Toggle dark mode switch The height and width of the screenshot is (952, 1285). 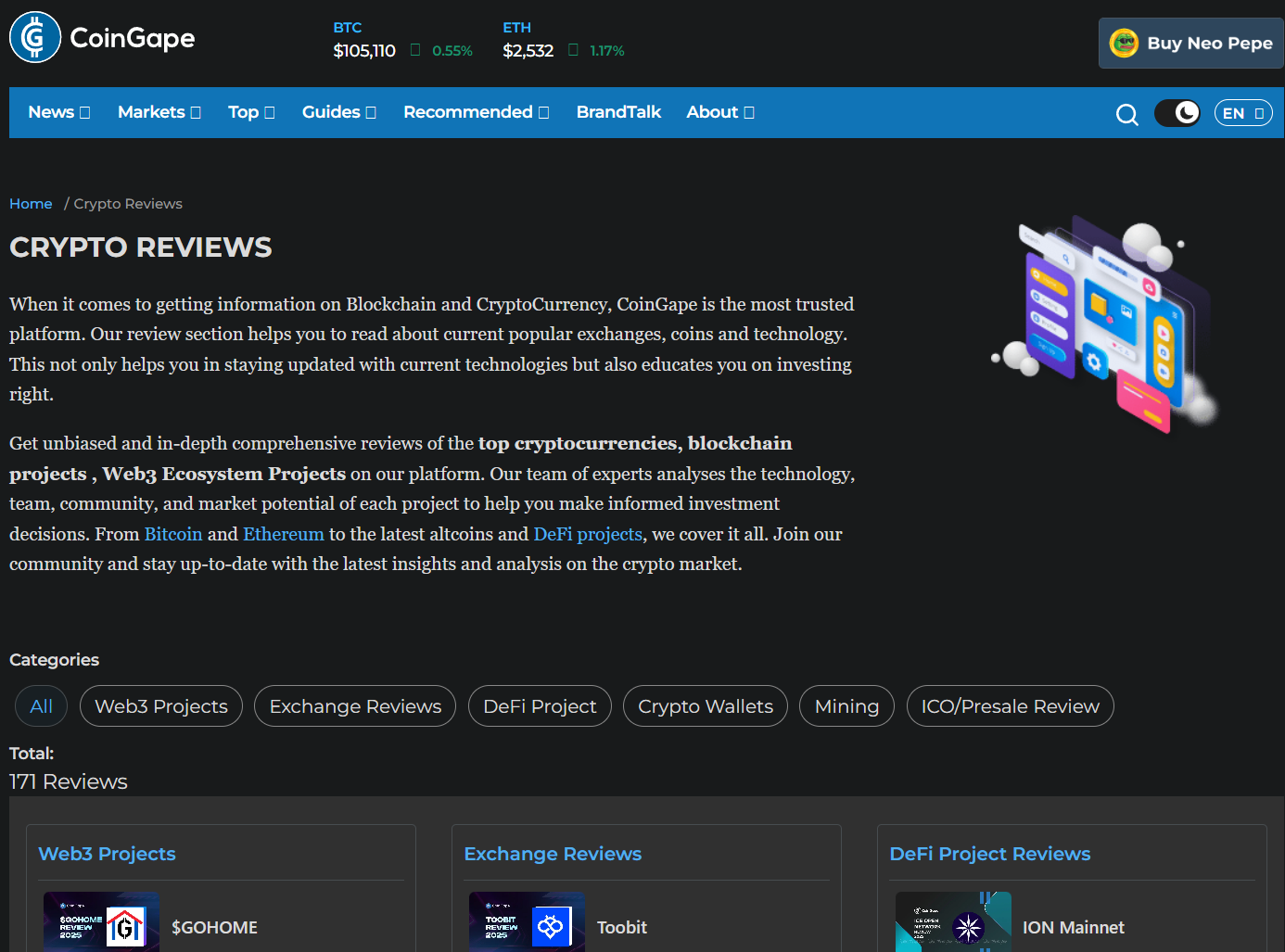tap(1177, 113)
